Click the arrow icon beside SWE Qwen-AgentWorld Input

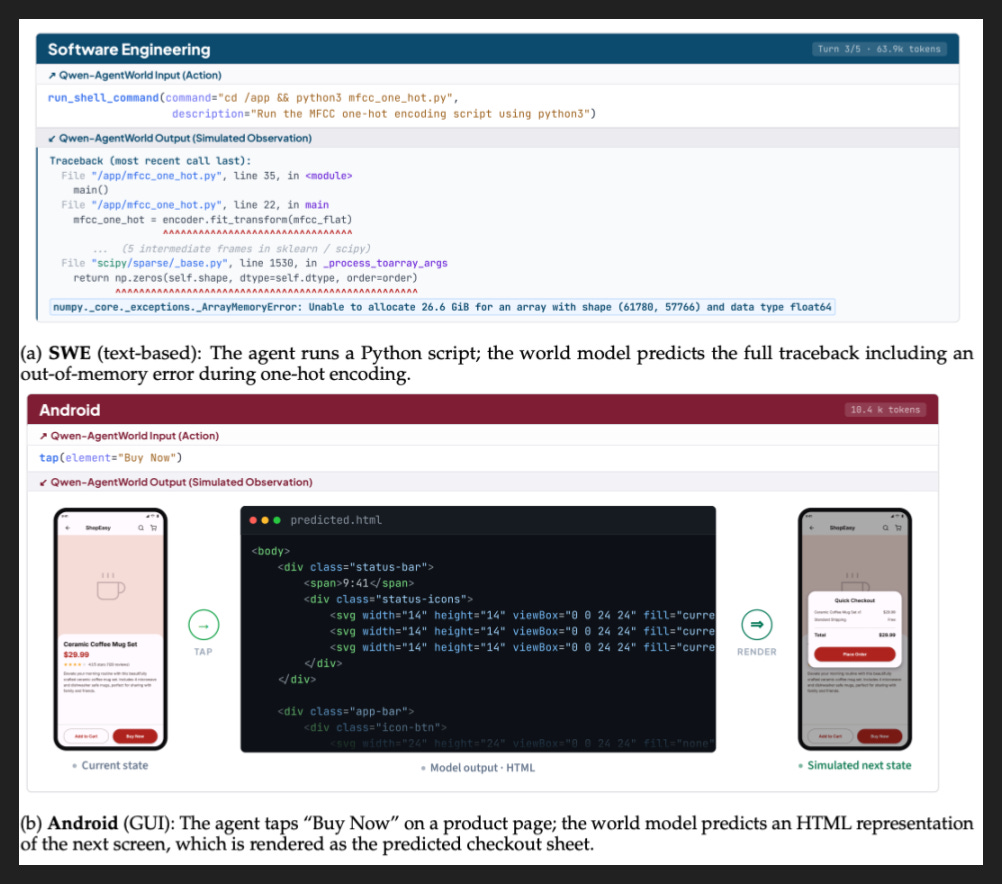click(x=52, y=75)
